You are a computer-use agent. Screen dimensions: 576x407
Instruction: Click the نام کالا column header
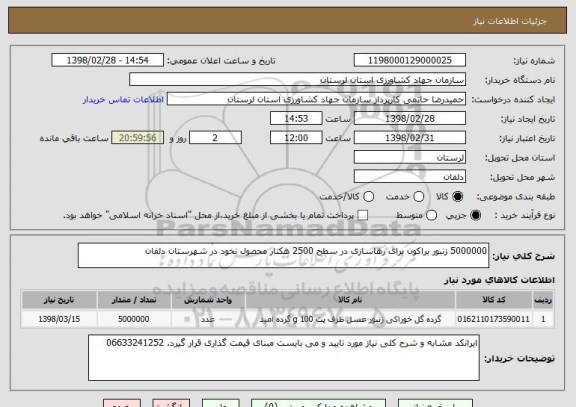(350, 300)
